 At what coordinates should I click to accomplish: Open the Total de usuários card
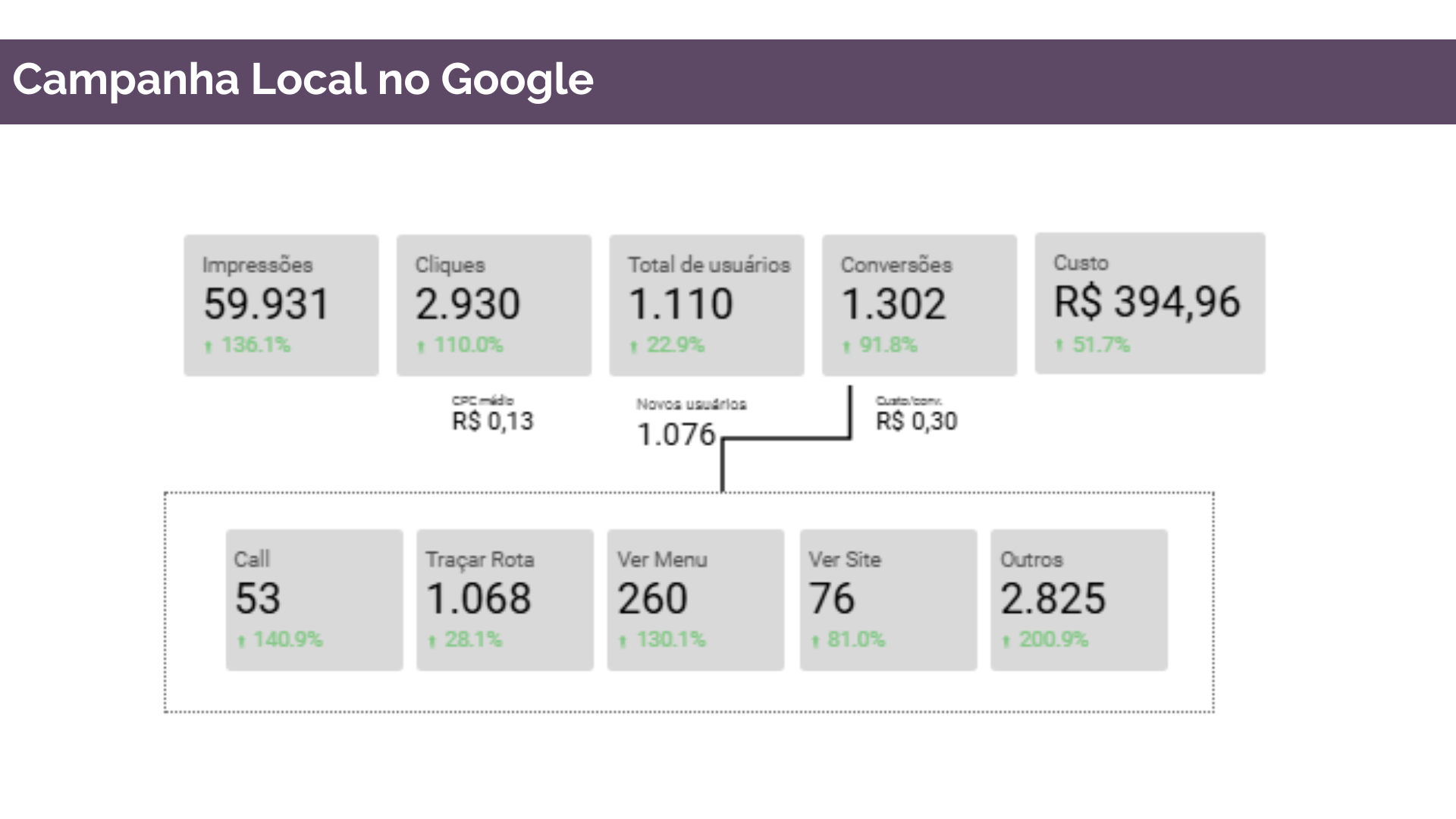click(x=707, y=305)
